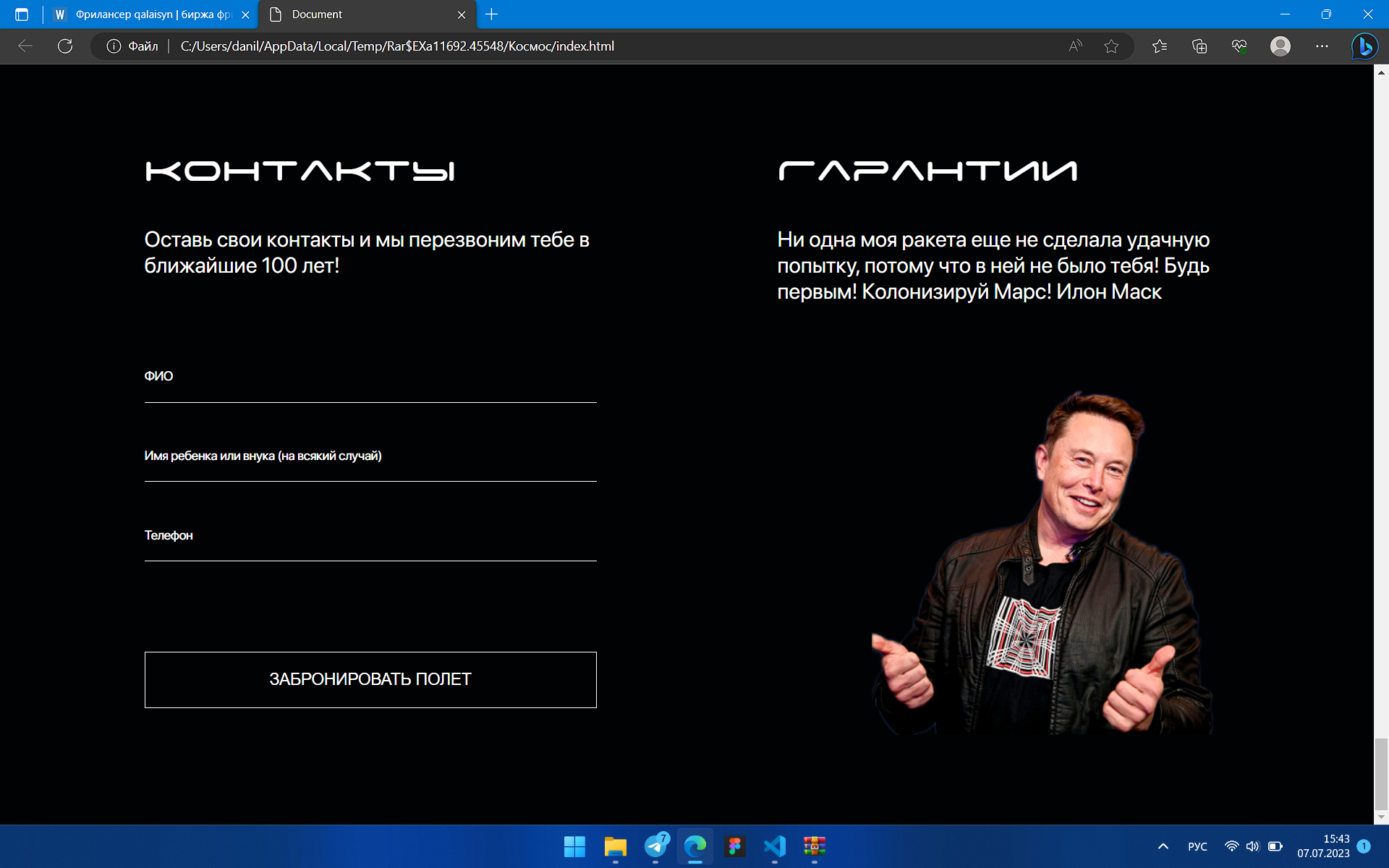Click the vertical scrollbar thumb

coord(1381,774)
